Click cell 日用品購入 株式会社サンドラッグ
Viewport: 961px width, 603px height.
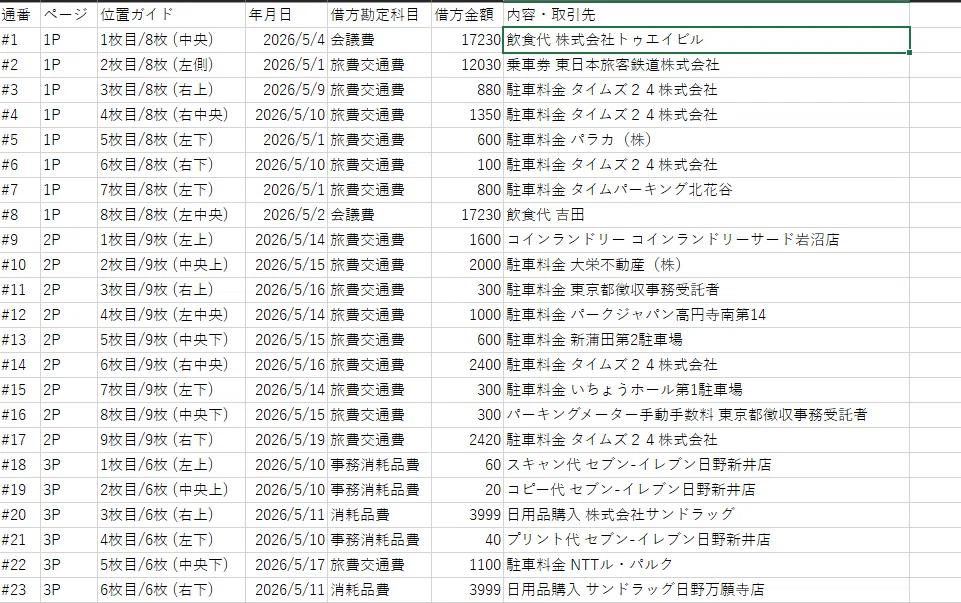tap(706, 515)
